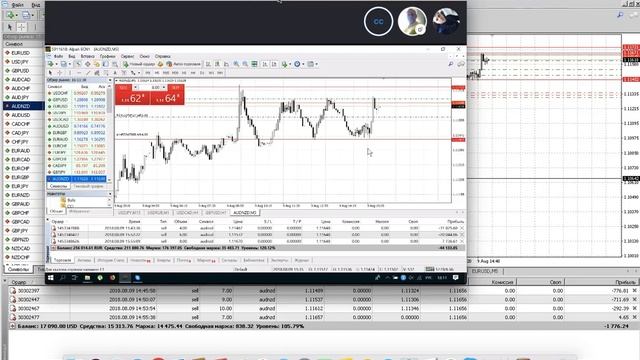Switch to 'Тиковый график' tab
The image size is (640, 360).
tap(88, 186)
